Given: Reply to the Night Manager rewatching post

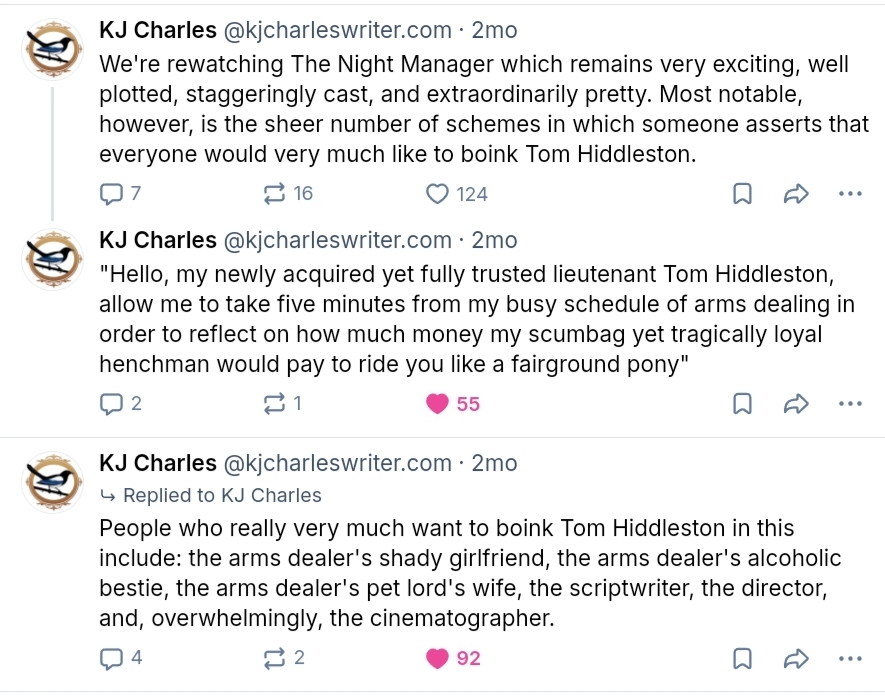Looking at the screenshot, I should (x=111, y=194).
